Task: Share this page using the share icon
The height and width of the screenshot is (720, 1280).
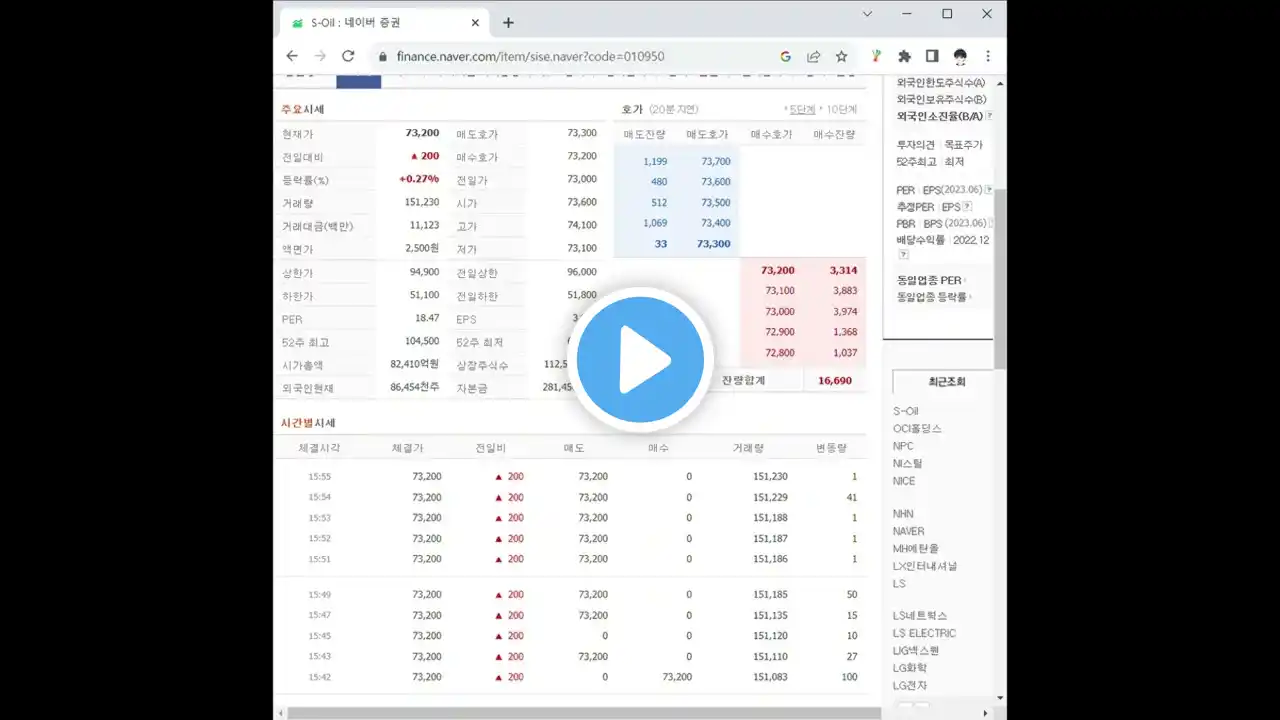Action: [814, 56]
